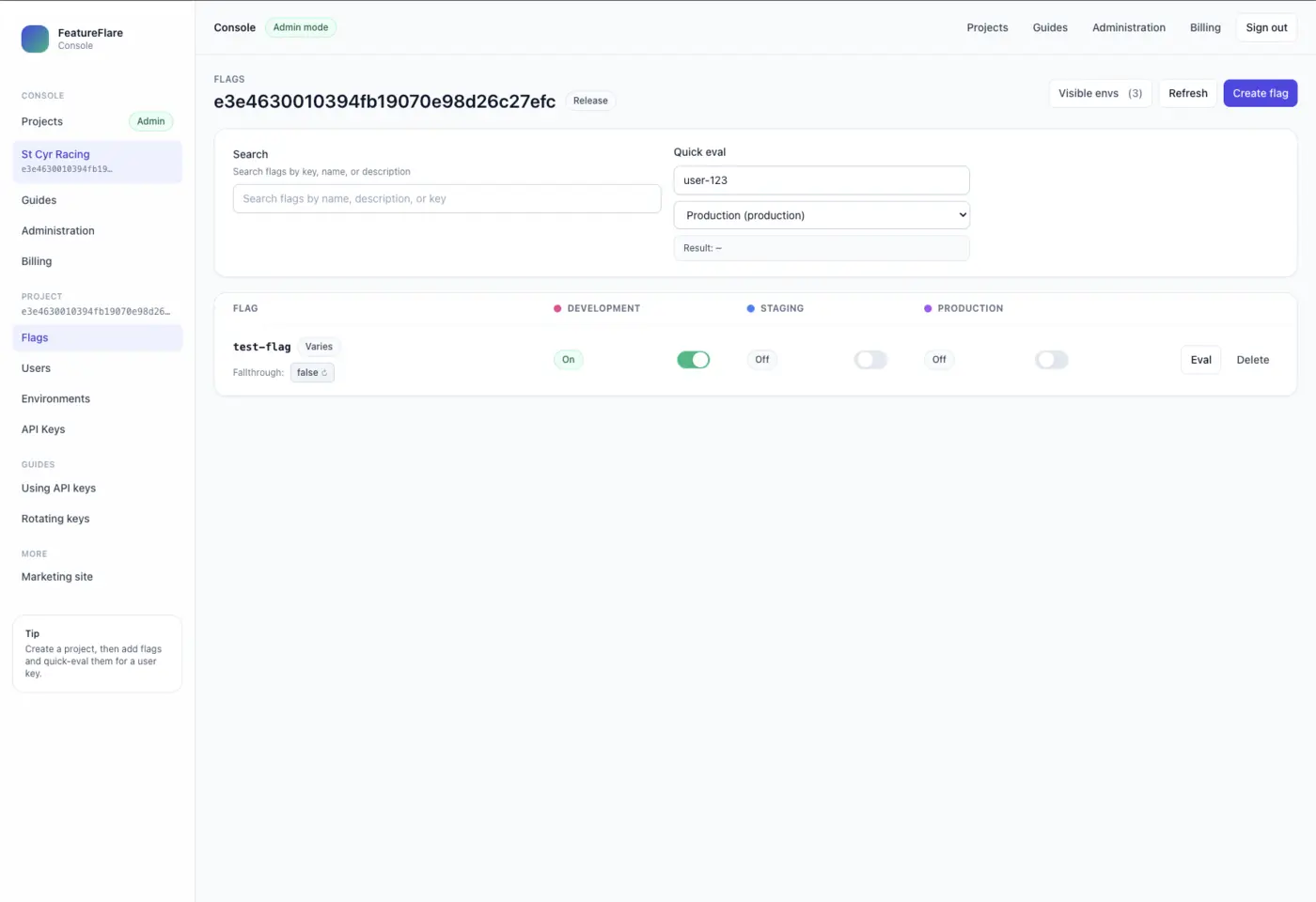The width and height of the screenshot is (1316, 902).
Task: Click the blue Staging environment dot
Action: (750, 308)
